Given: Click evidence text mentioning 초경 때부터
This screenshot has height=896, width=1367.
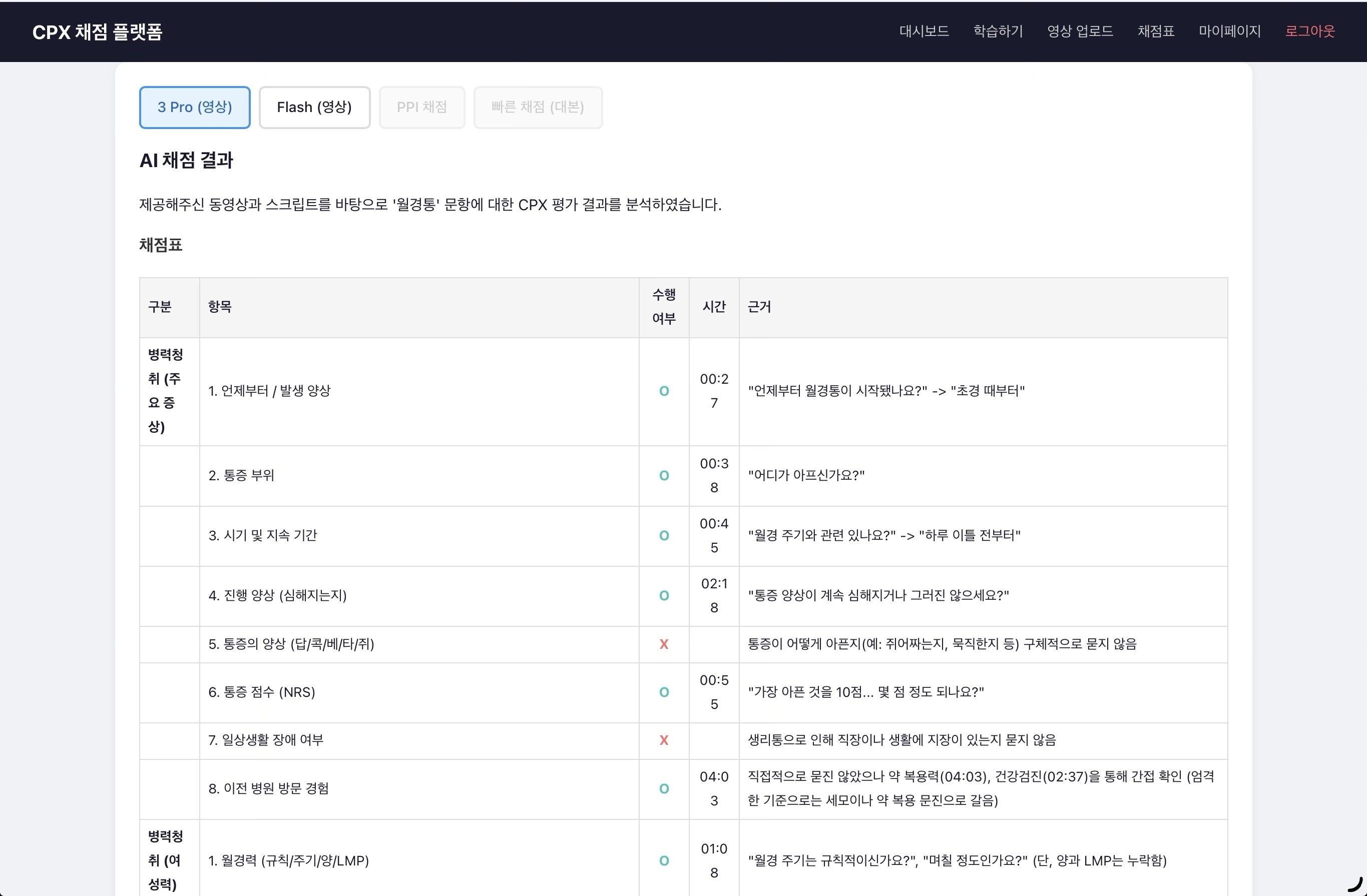Looking at the screenshot, I should point(886,391).
